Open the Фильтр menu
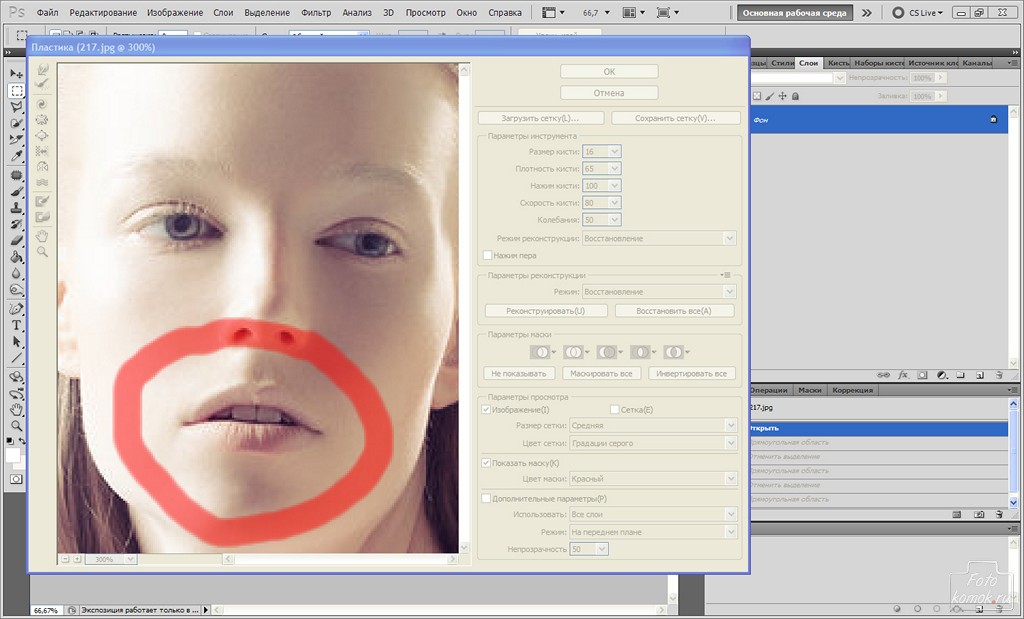 pyautogui.click(x=316, y=13)
